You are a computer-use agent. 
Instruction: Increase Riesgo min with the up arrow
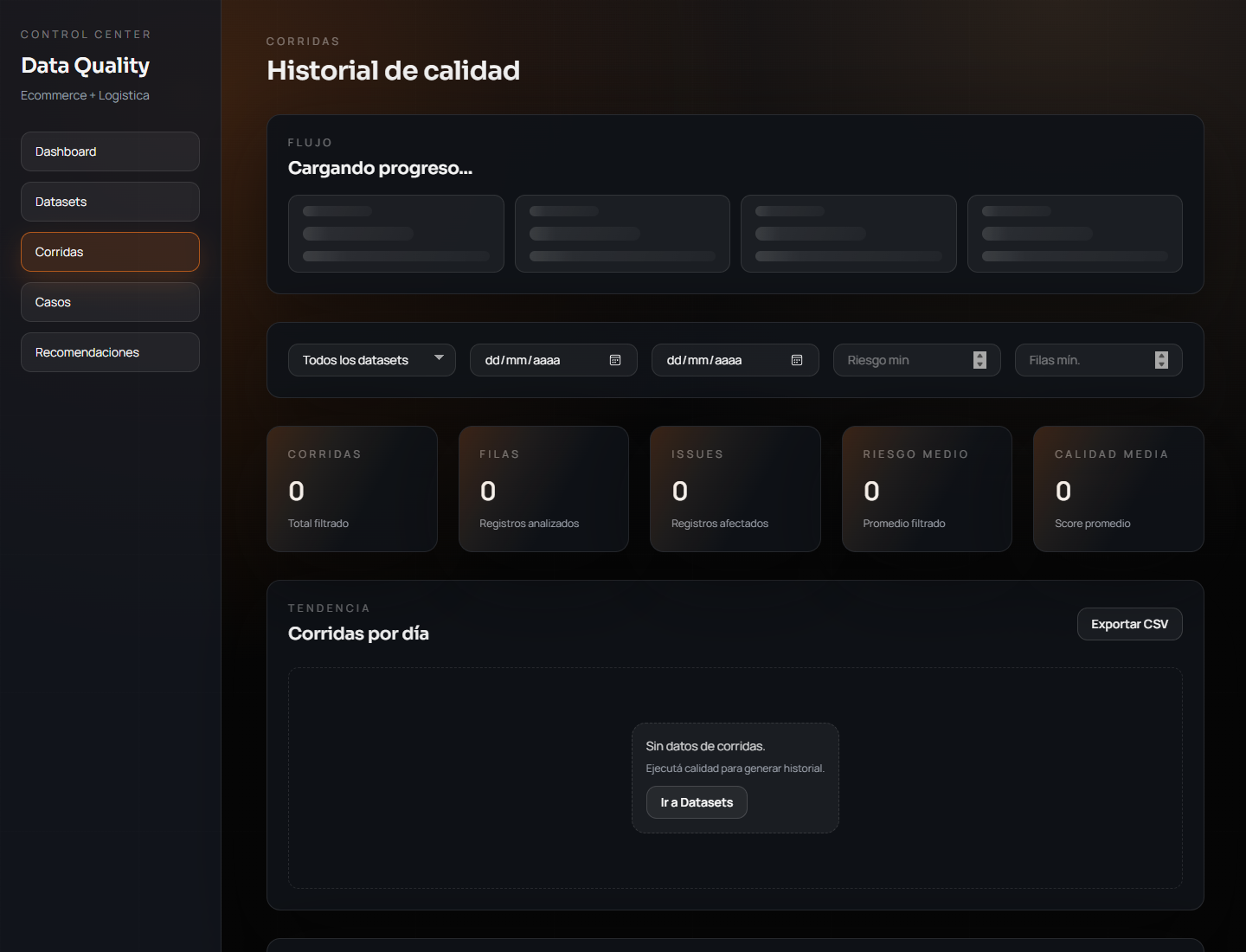[x=979, y=356]
